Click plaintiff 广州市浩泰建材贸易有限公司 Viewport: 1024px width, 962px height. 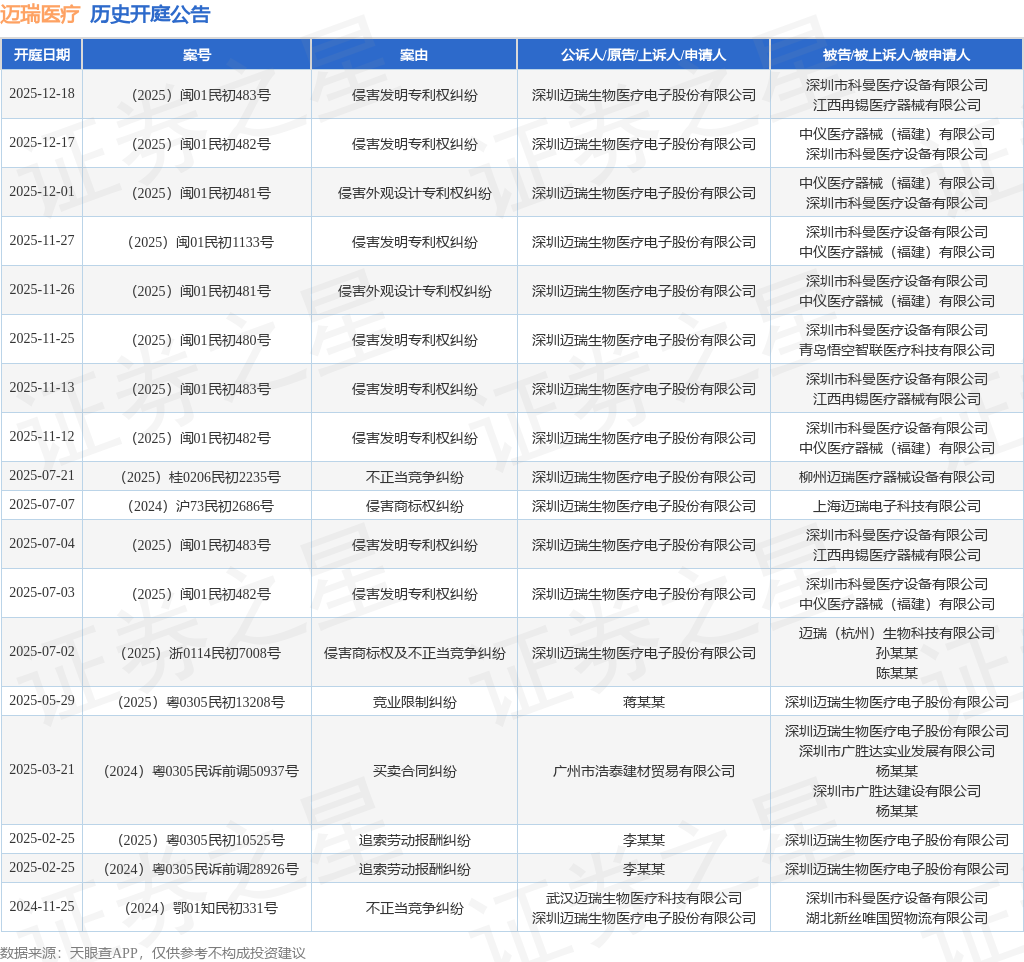(643, 771)
